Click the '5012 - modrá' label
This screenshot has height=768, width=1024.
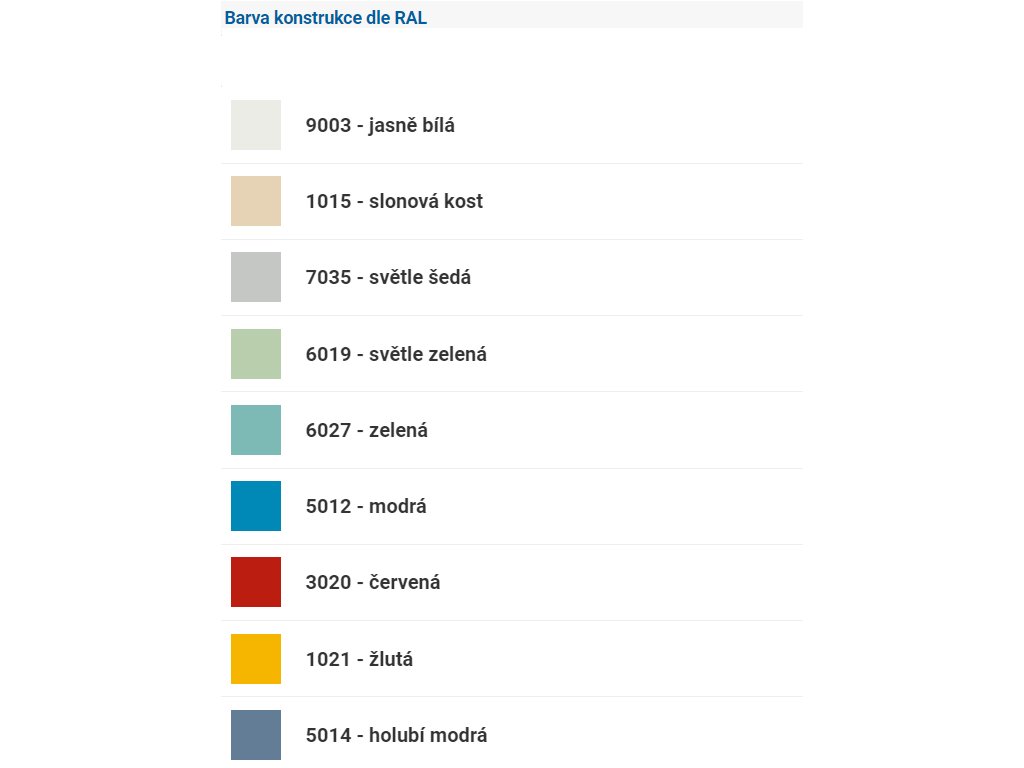pyautogui.click(x=366, y=506)
